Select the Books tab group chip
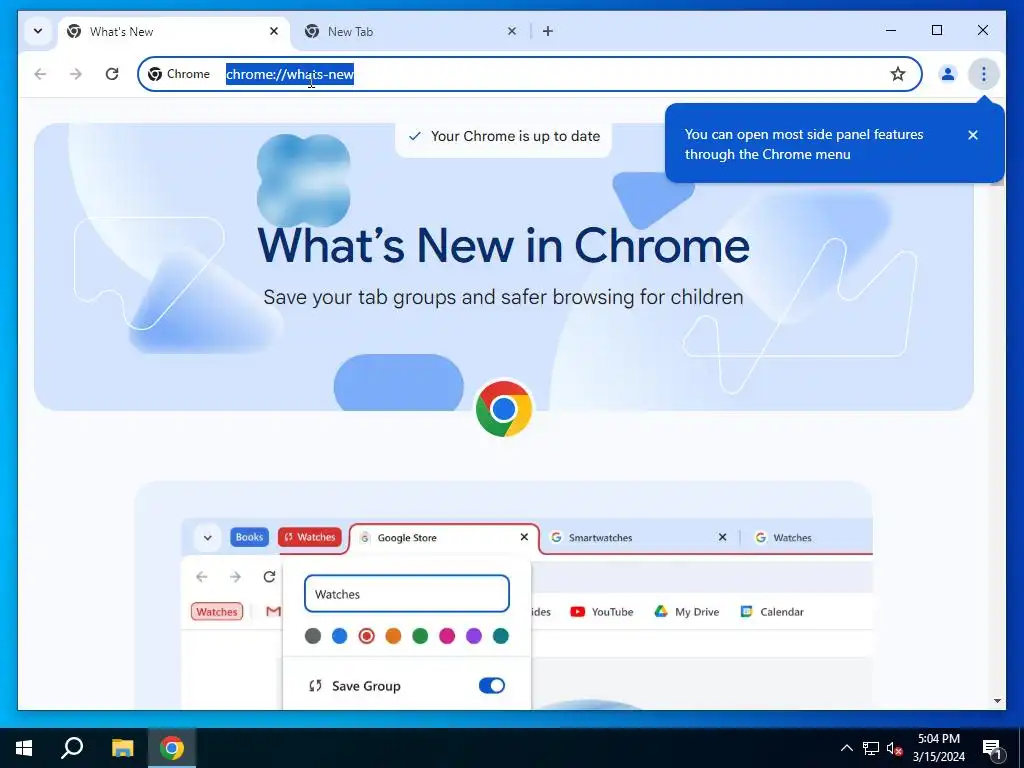The image size is (1024, 768). click(249, 537)
